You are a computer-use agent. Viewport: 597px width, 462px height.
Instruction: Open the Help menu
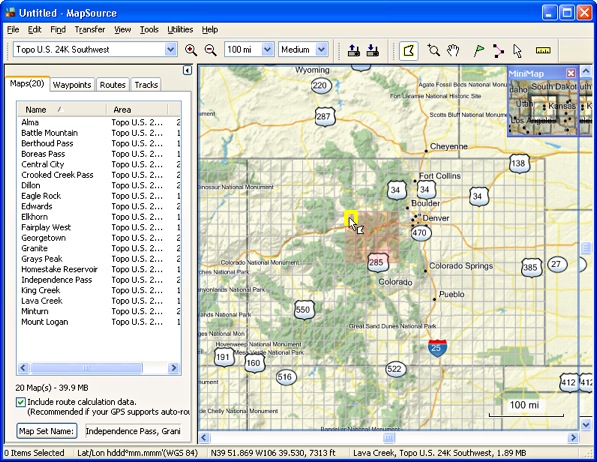(x=210, y=29)
